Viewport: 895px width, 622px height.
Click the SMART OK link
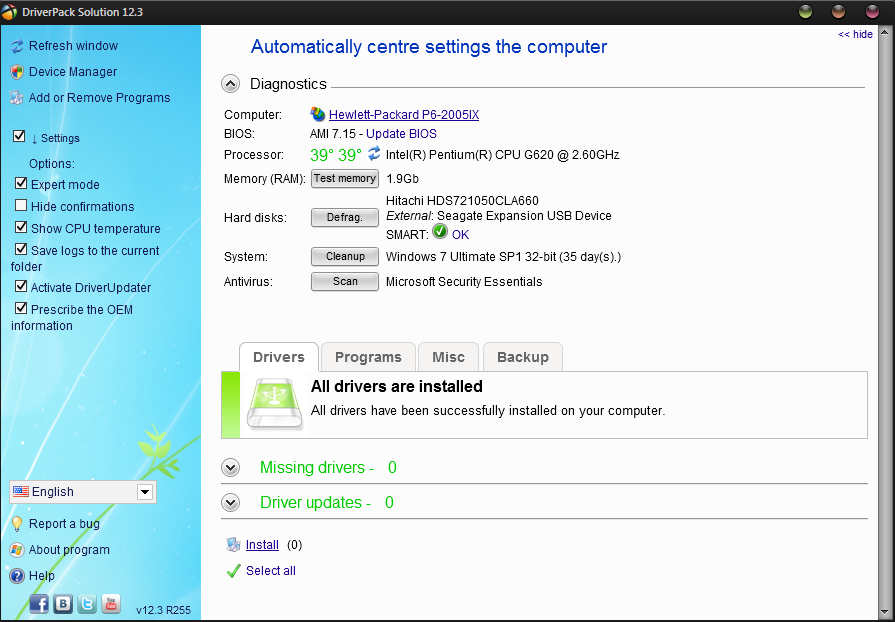(461, 235)
